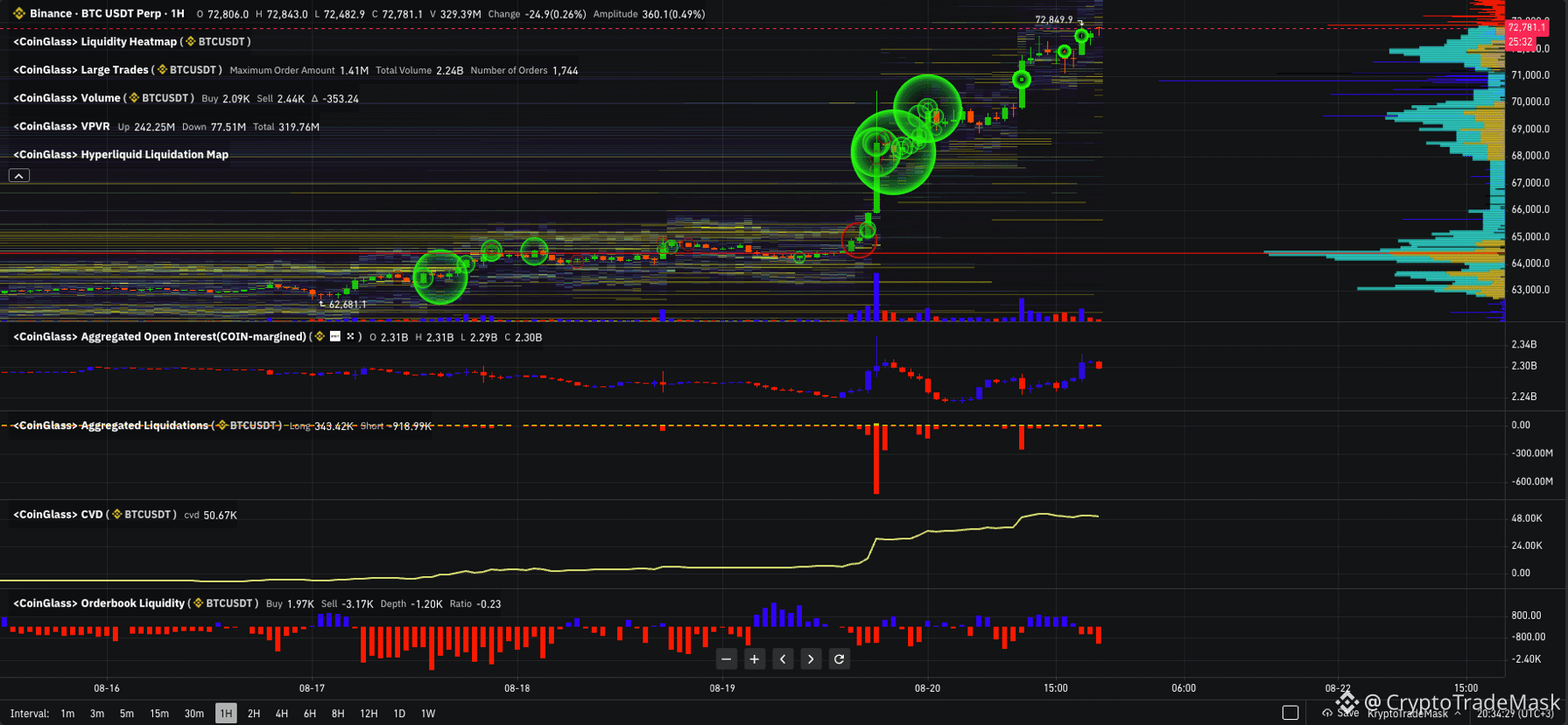Select the 5m interval
The width and height of the screenshot is (1568, 725).
(127, 714)
